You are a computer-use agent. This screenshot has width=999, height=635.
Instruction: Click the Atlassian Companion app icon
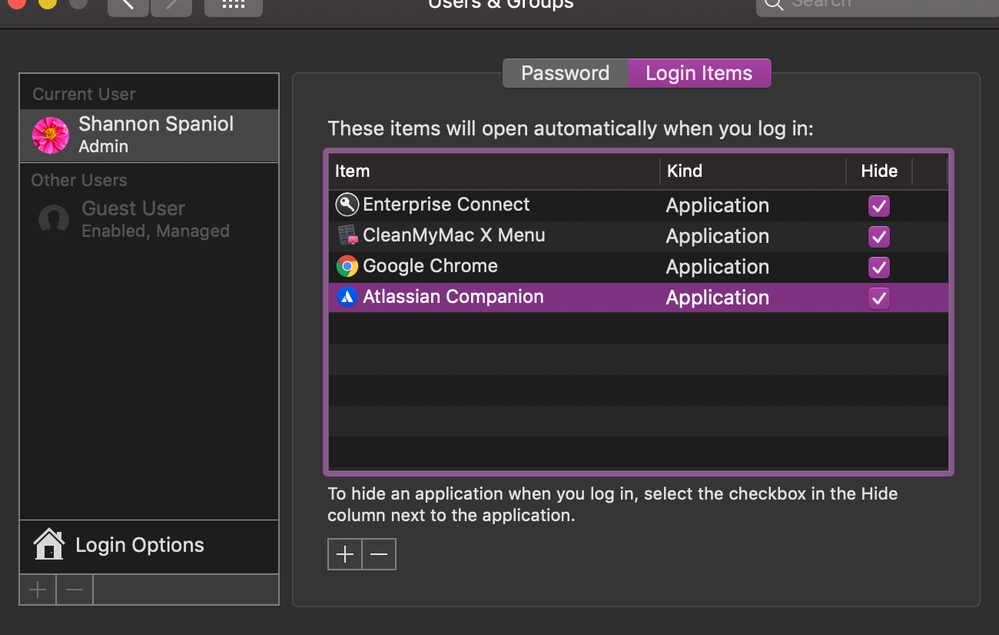click(347, 297)
